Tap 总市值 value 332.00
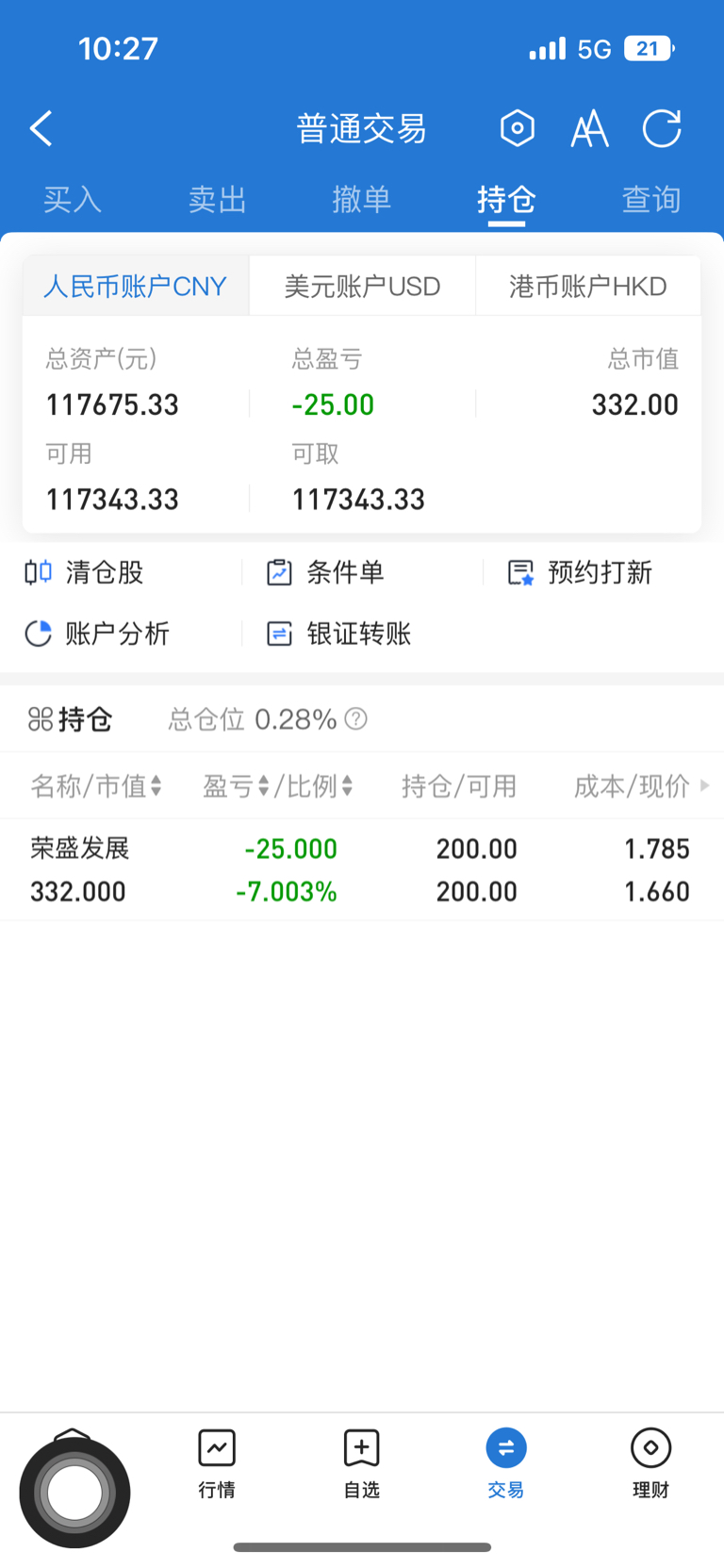 [634, 404]
